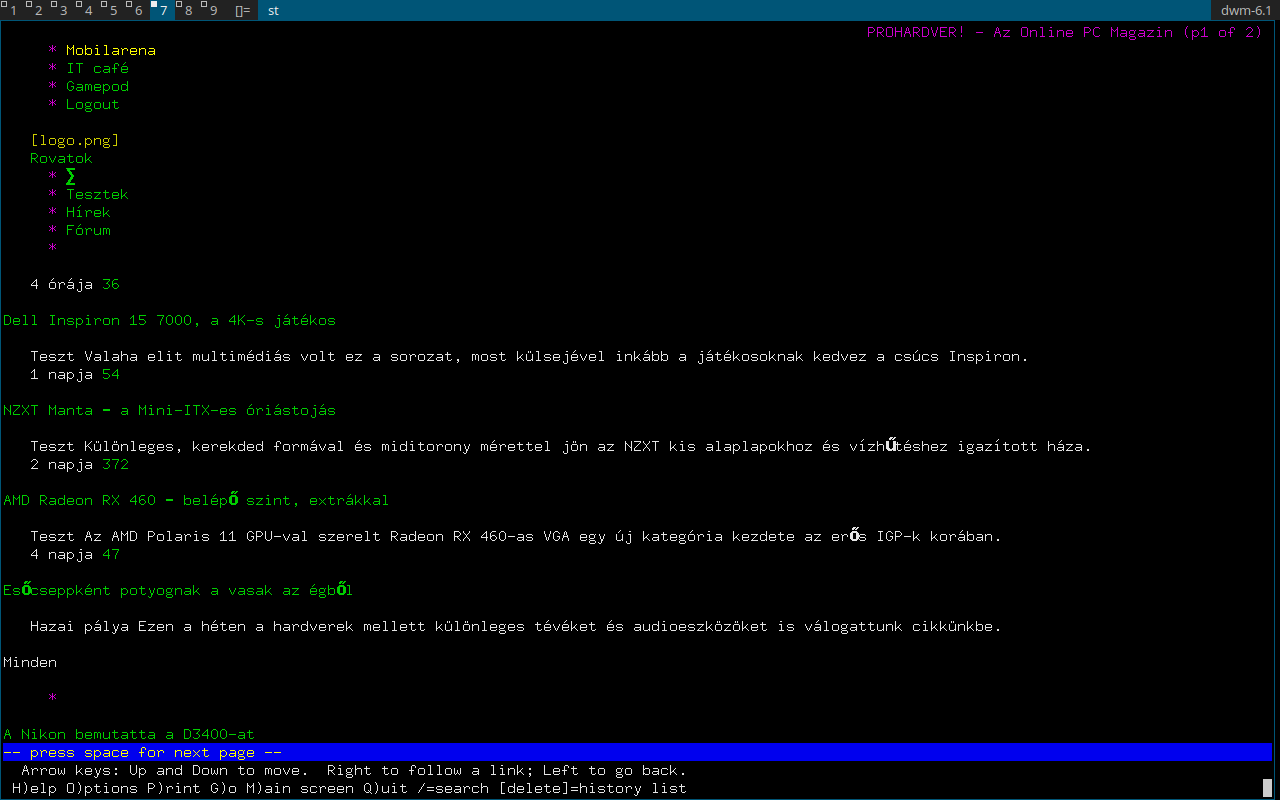
Task: Click the NZXT Különleges description line
Action: (561, 446)
